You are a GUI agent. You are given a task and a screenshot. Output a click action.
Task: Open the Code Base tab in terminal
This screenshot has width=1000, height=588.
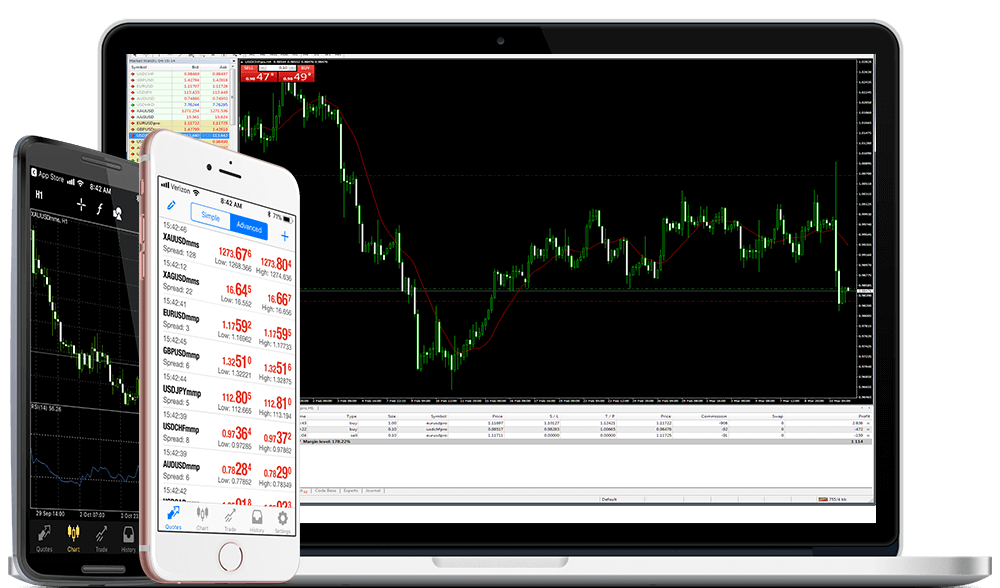tap(325, 490)
